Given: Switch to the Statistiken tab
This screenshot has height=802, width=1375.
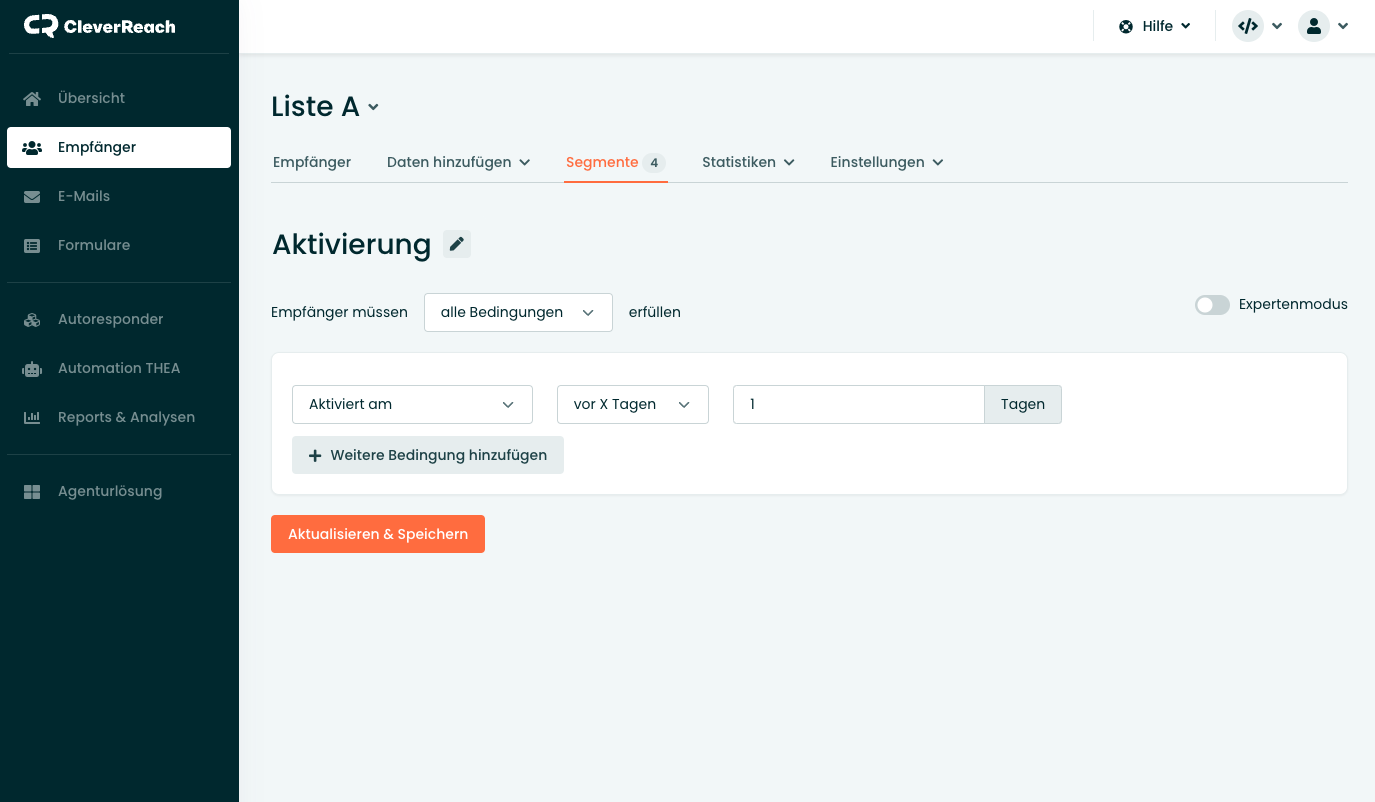Looking at the screenshot, I should (748, 162).
